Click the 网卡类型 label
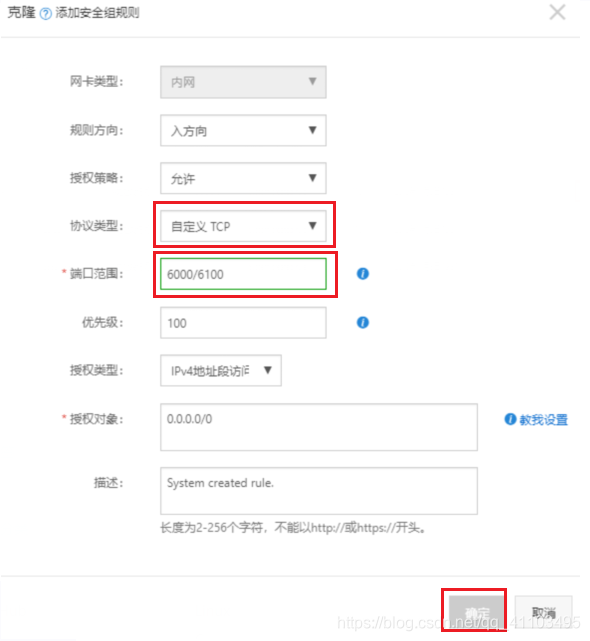 pyautogui.click(x=96, y=81)
